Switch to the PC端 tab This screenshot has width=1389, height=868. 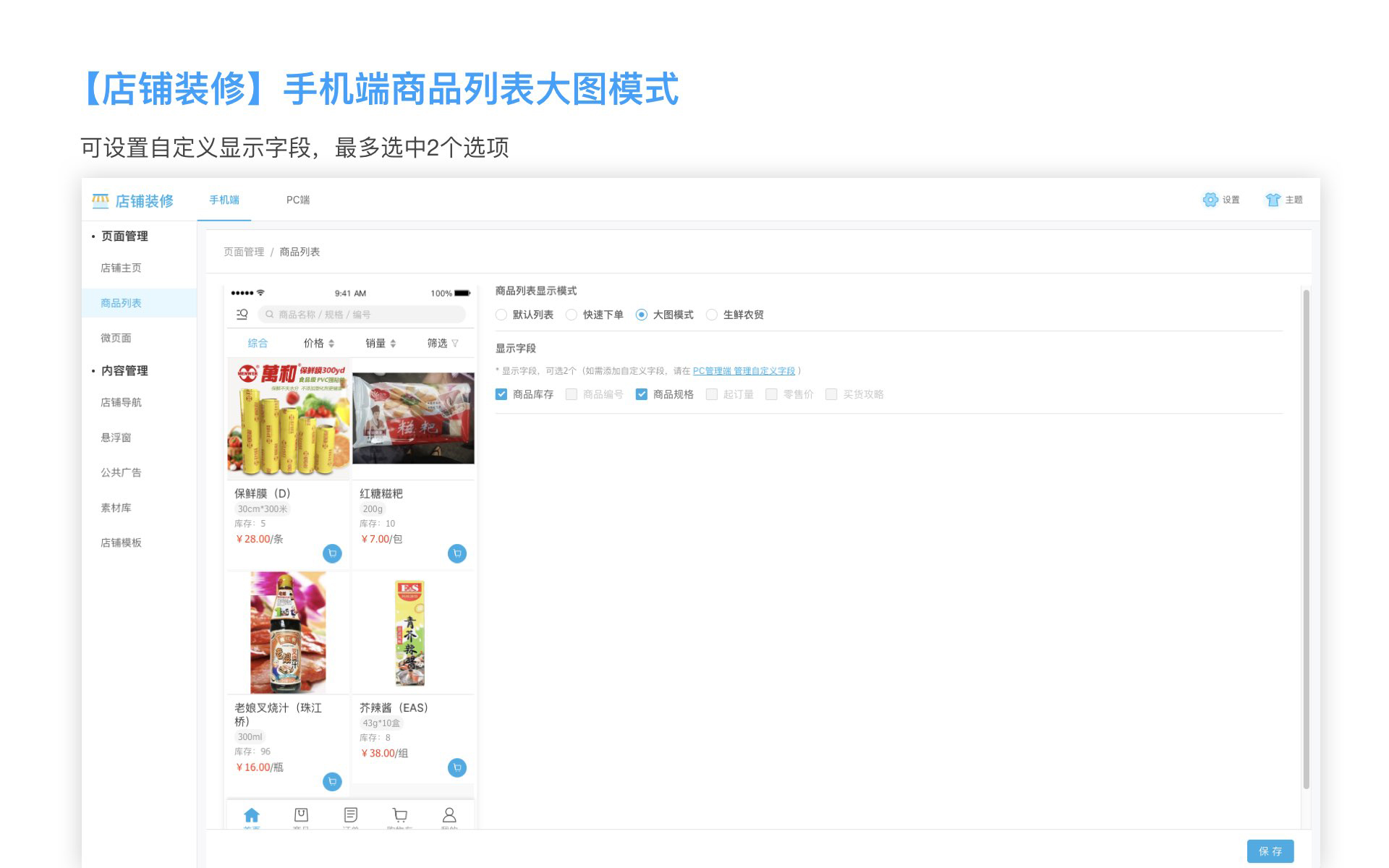[x=297, y=200]
